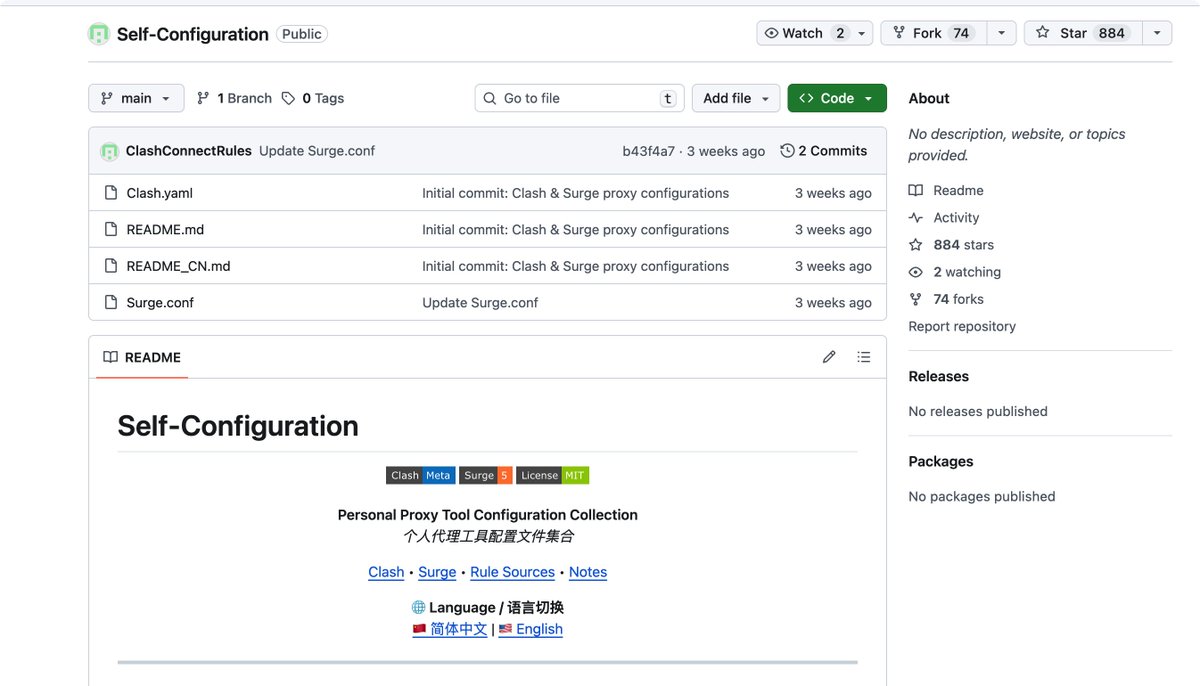
Task: Click the Surge 5 badge
Action: [485, 475]
